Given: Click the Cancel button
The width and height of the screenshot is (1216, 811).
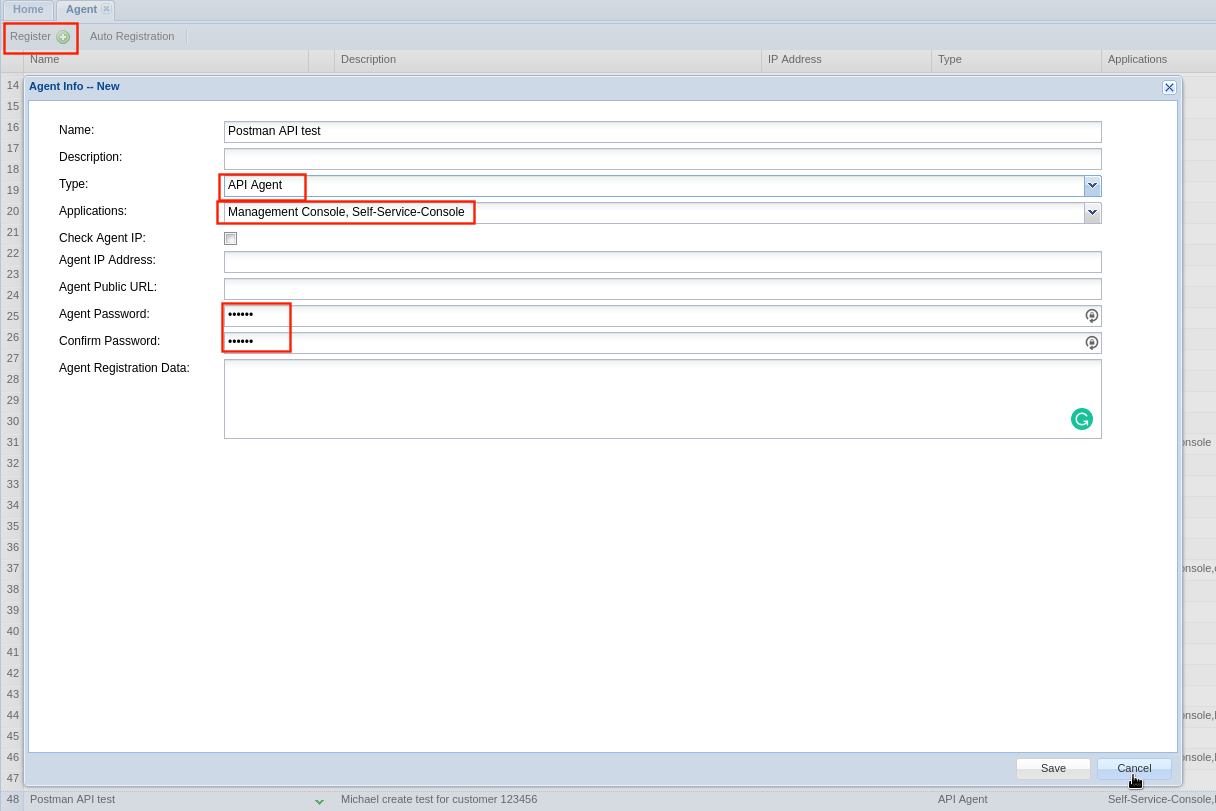Looking at the screenshot, I should click(1134, 768).
